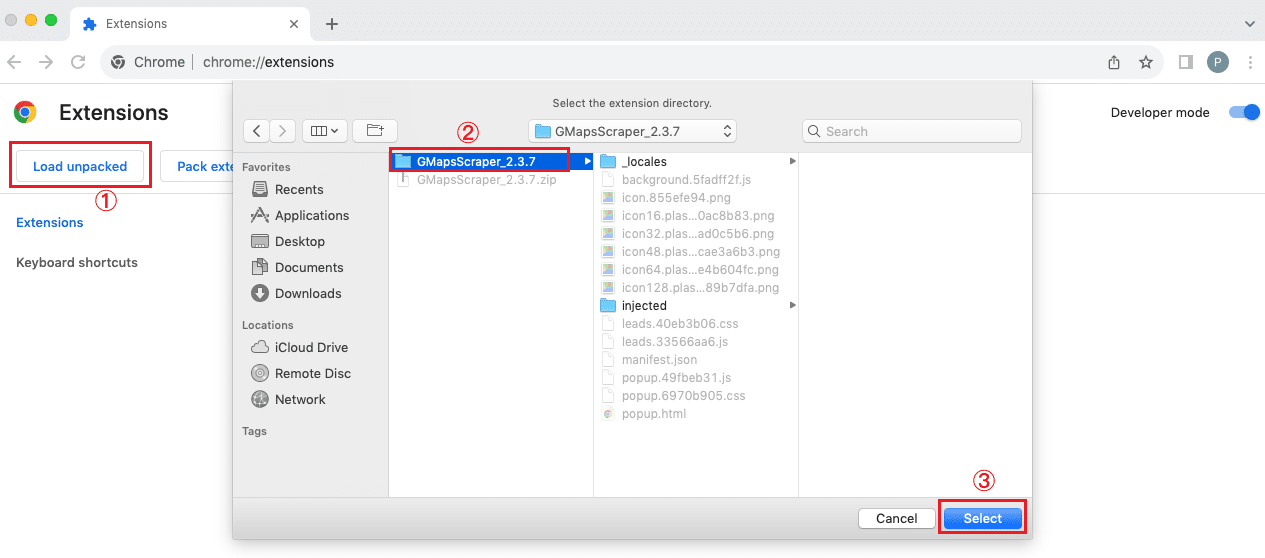The image size is (1265, 558).
Task: Toggle the Developer mode switch
Action: point(1244,113)
